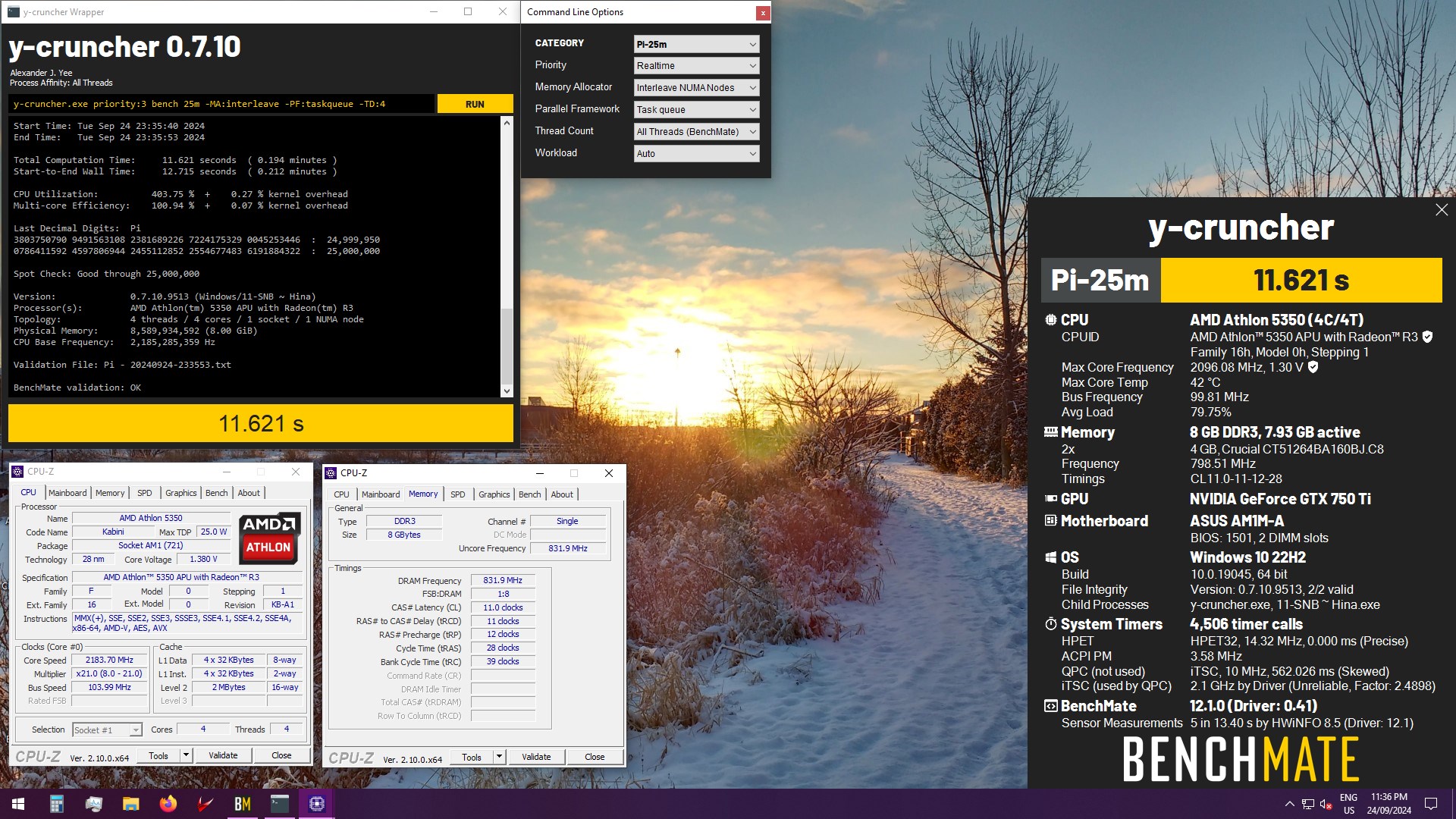Click the Memory section icon in BenchMate panel
Image resolution: width=1456 pixels, height=819 pixels.
(x=1050, y=432)
